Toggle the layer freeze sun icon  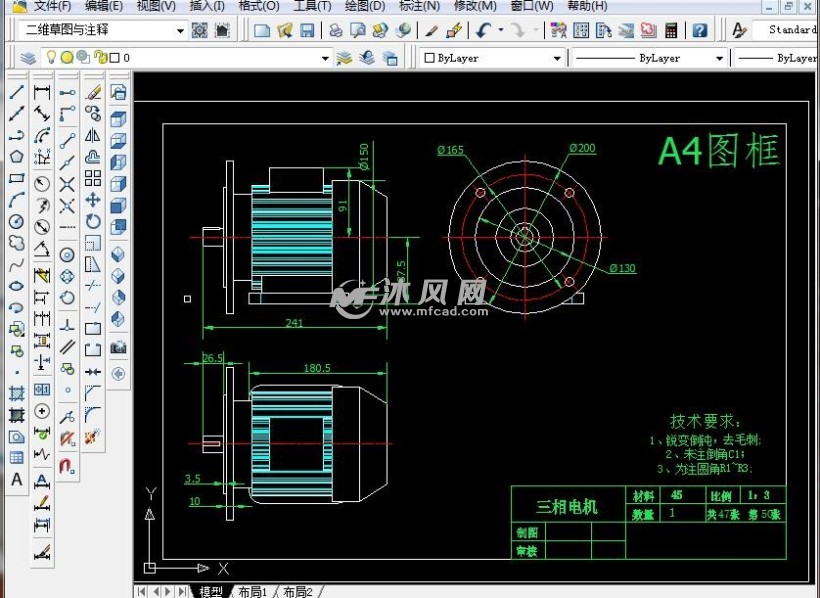pyautogui.click(x=67, y=58)
